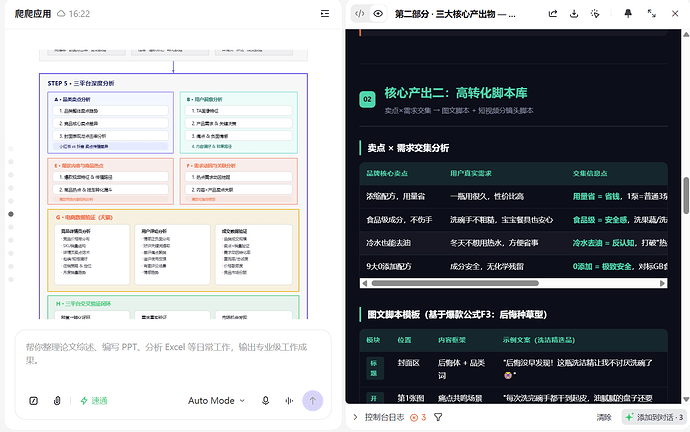Download the generated document
Viewport: 690px width, 432px height.
574,14
